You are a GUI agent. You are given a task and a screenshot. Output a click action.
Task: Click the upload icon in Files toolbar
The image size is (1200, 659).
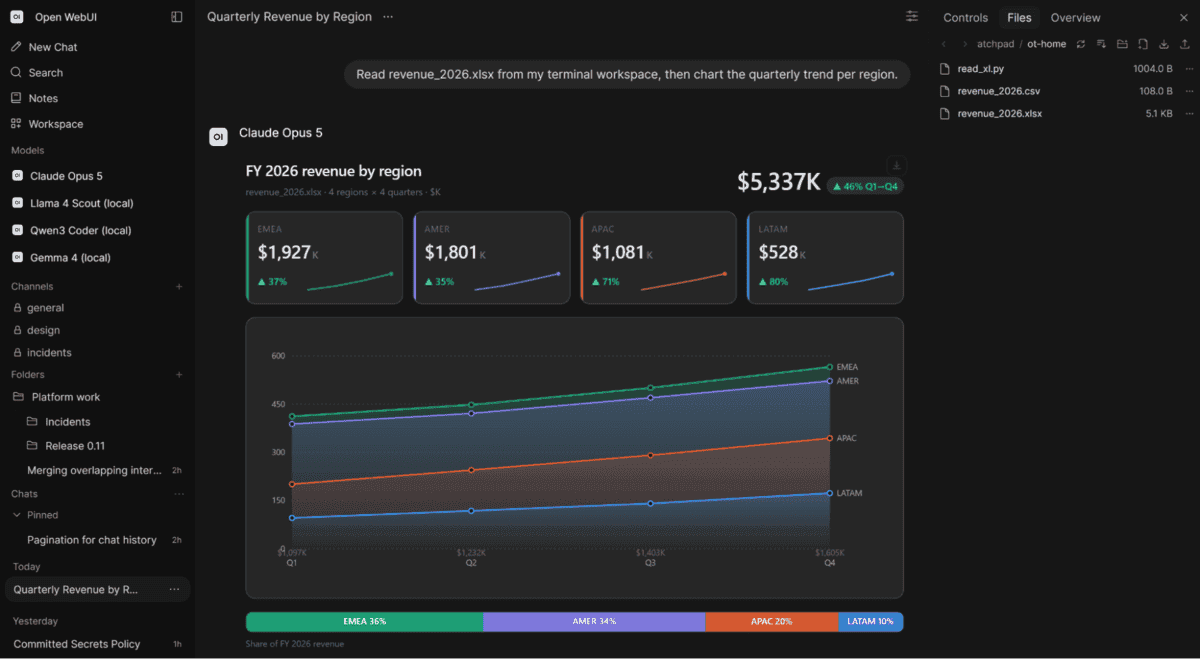coord(1184,44)
